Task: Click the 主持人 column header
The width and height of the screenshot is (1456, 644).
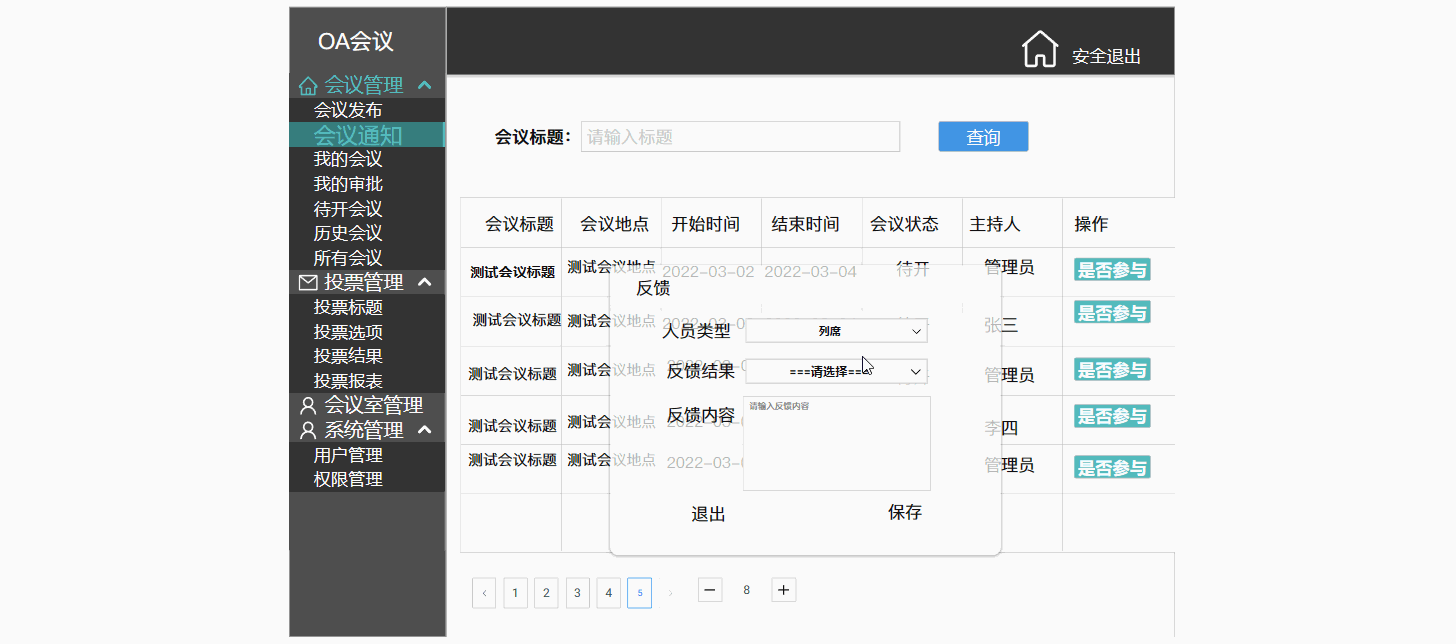Action: pyautogui.click(x=994, y=224)
